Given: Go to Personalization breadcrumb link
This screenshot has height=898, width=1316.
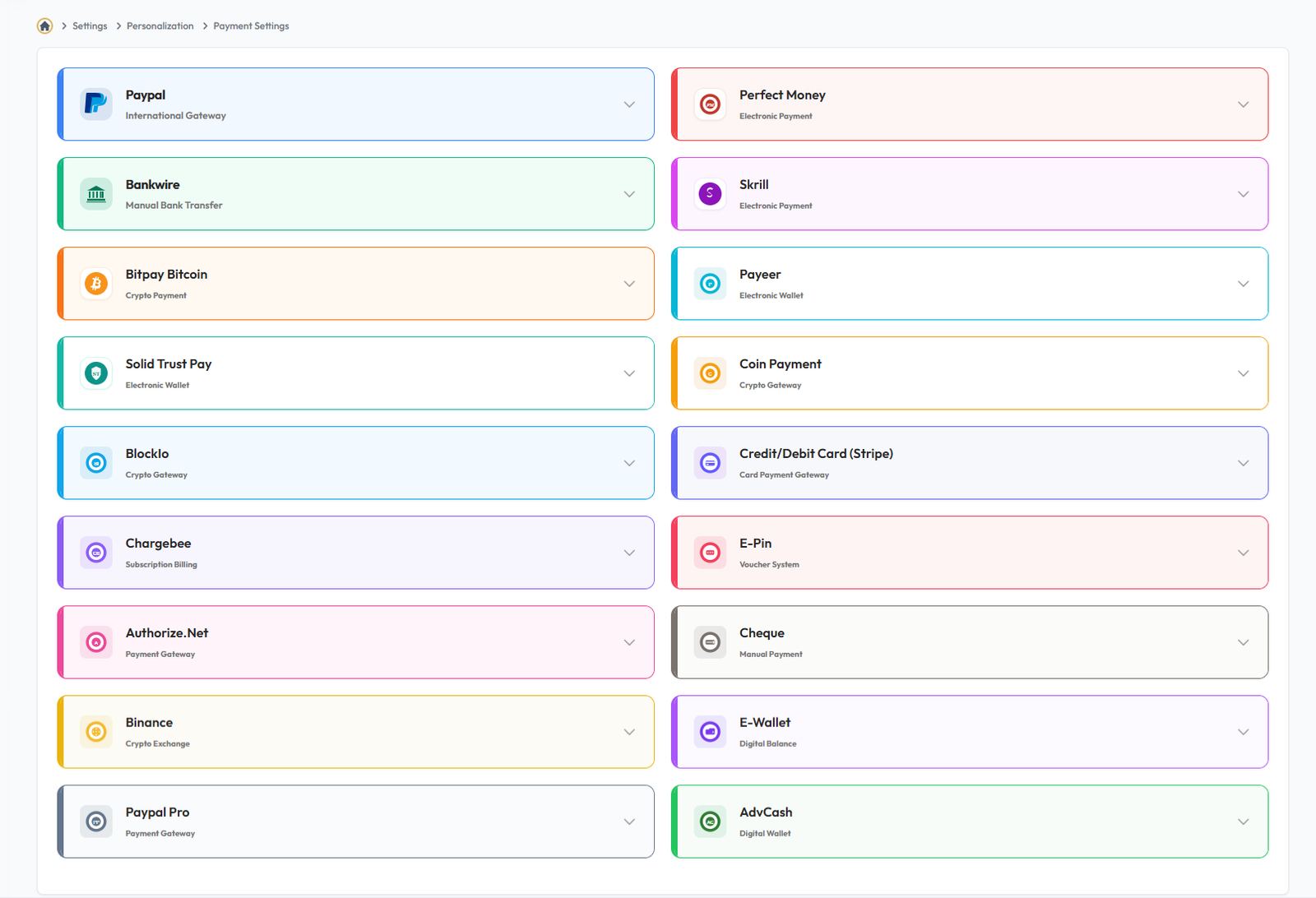Looking at the screenshot, I should tap(160, 26).
